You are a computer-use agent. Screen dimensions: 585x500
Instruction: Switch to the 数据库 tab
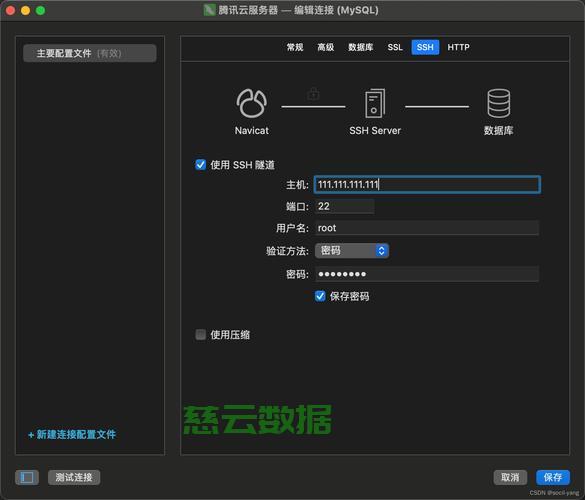360,47
